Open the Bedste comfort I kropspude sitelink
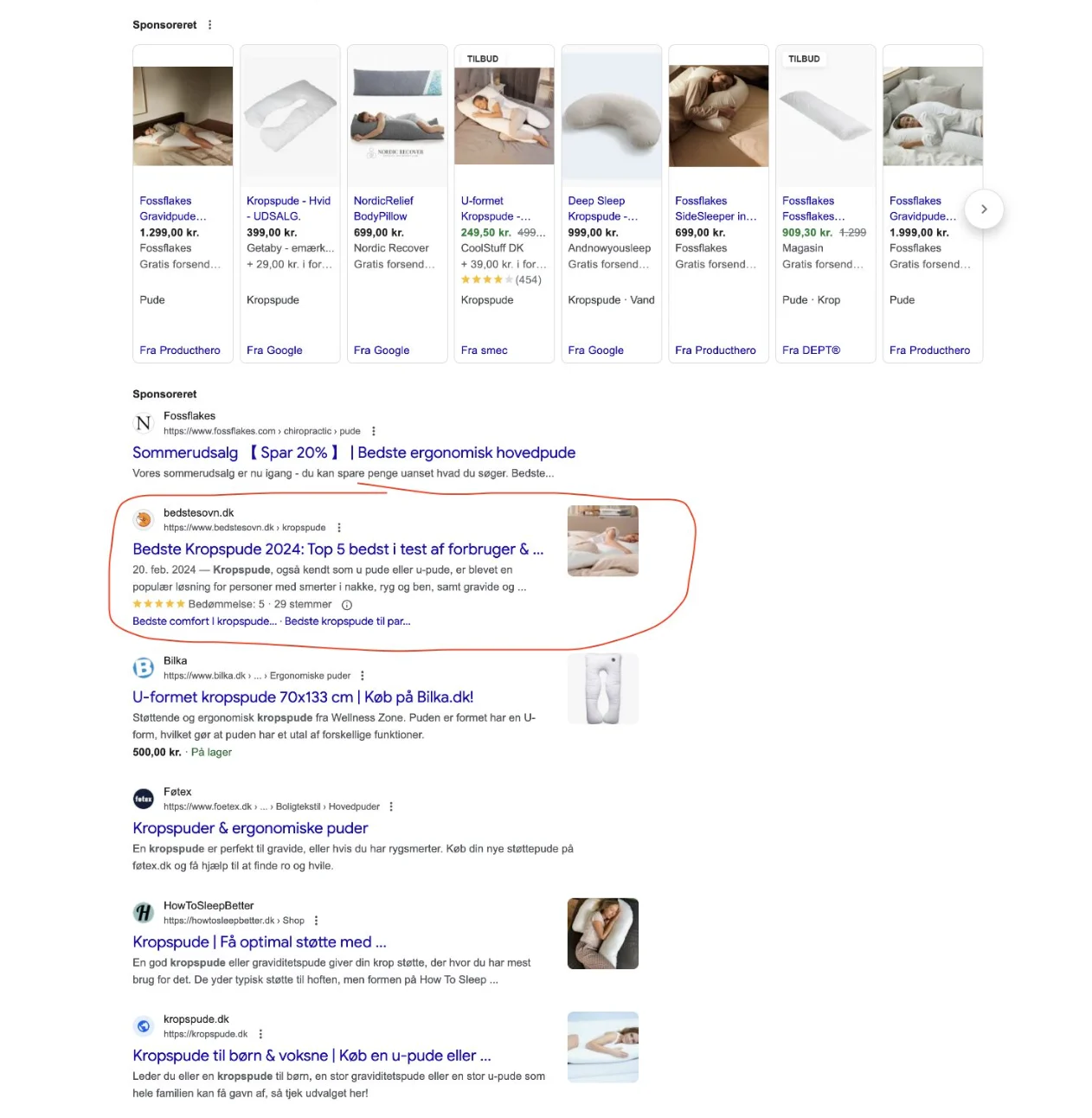1092x1118 pixels. [205, 621]
